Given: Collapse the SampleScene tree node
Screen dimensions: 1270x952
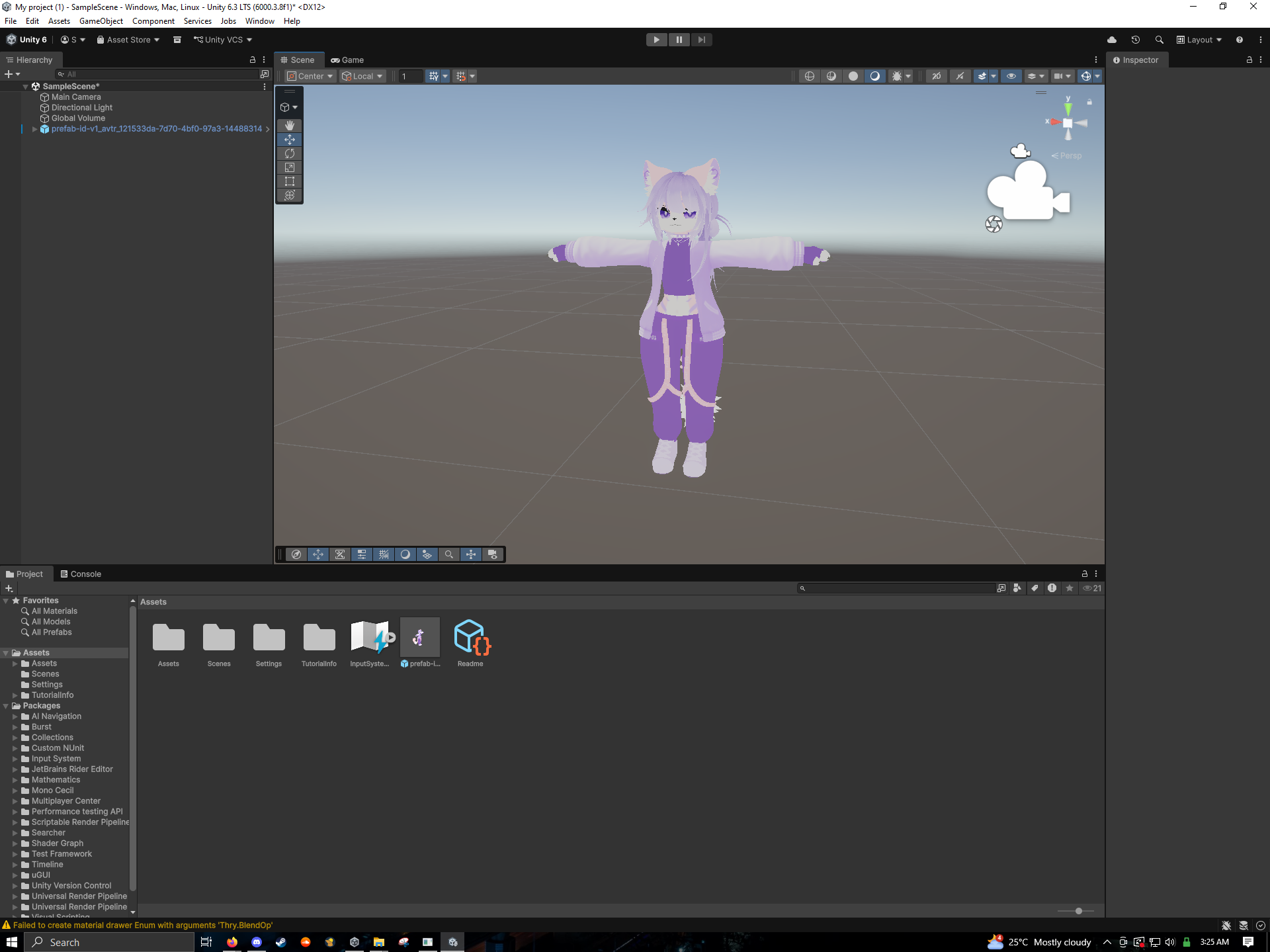Looking at the screenshot, I should (25, 87).
